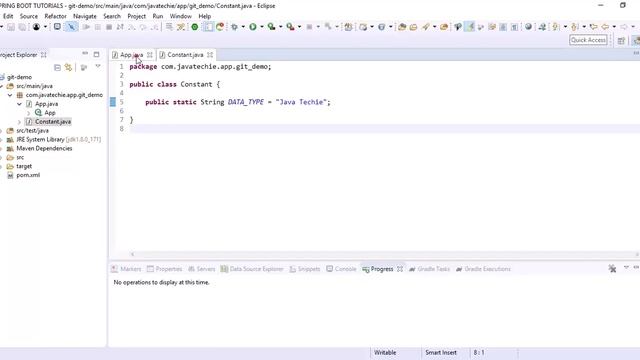Screen dimensions: 640x360
Task: Toggle the highlighted editor layout toolbar button
Action: click(x=208, y=27)
